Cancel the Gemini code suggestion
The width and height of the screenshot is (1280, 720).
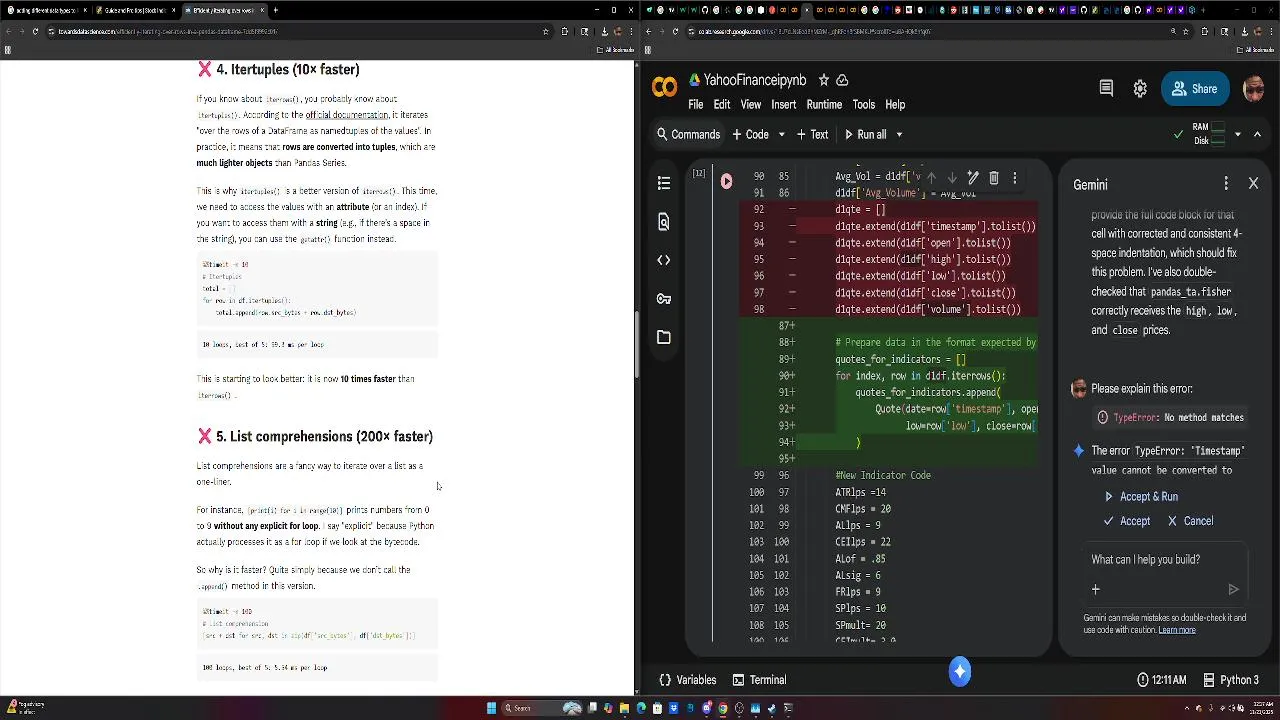1190,521
